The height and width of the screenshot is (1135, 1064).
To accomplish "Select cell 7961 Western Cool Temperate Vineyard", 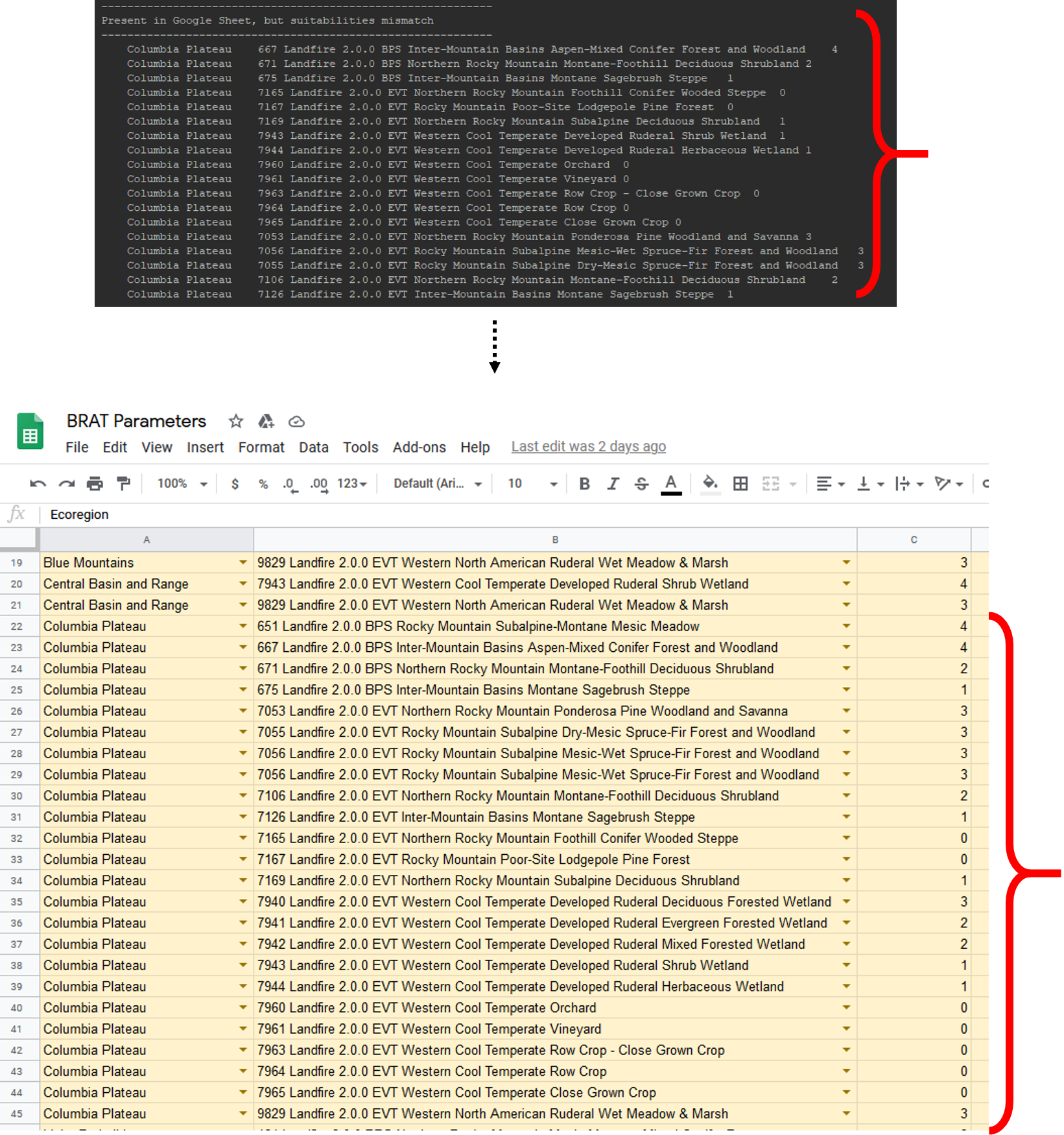I will (x=555, y=1029).
